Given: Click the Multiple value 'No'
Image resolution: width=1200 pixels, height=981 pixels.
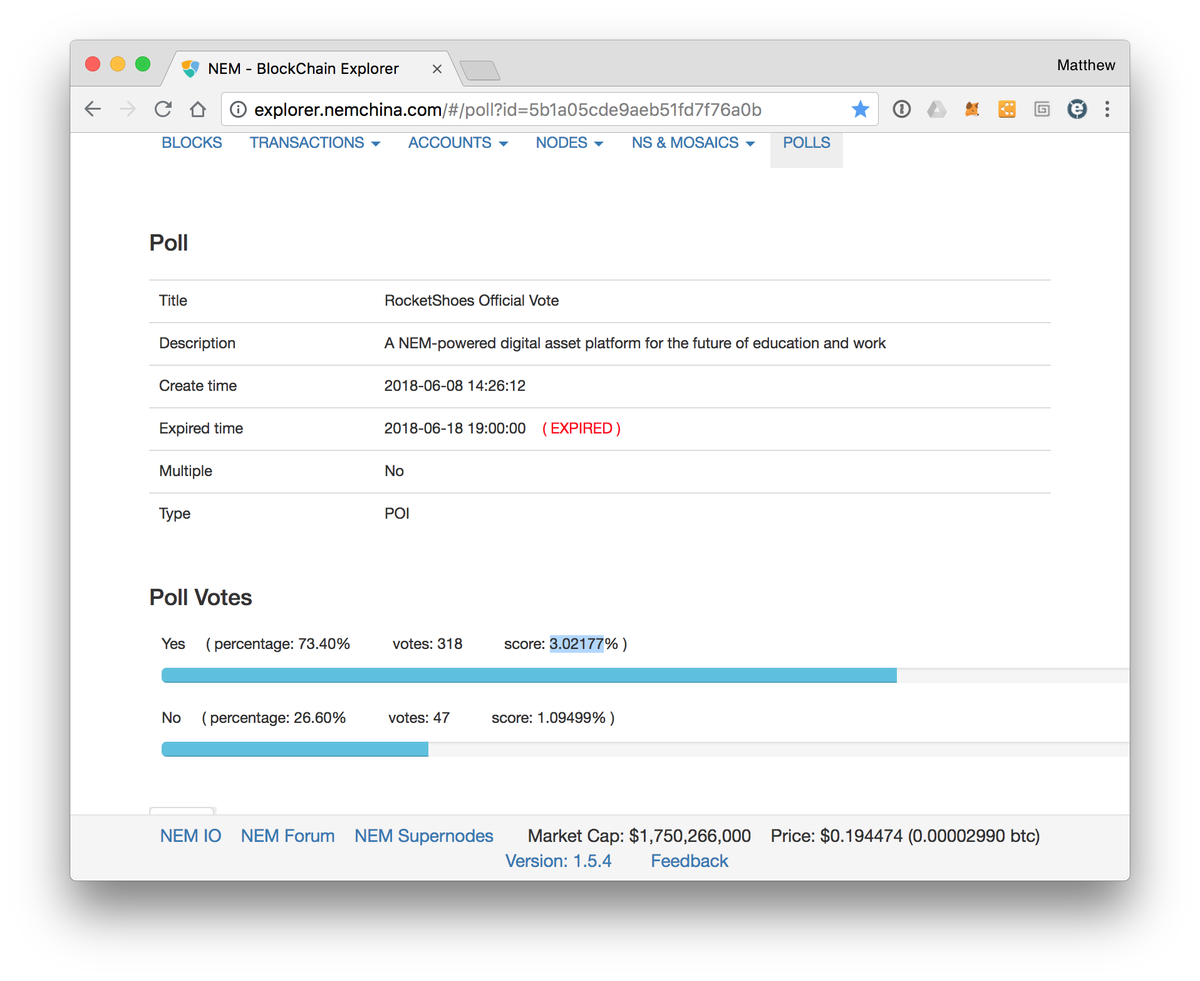Looking at the screenshot, I should point(394,471).
